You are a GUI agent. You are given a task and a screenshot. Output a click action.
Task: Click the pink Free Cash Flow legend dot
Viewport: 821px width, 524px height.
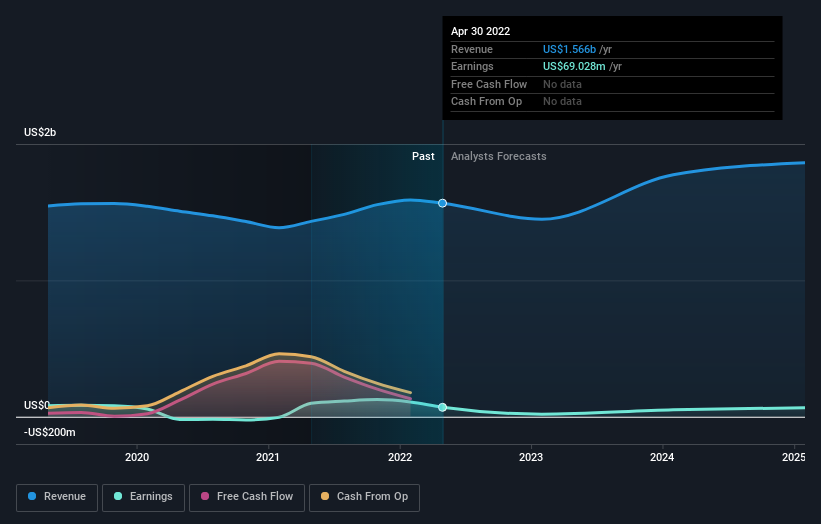click(x=205, y=496)
